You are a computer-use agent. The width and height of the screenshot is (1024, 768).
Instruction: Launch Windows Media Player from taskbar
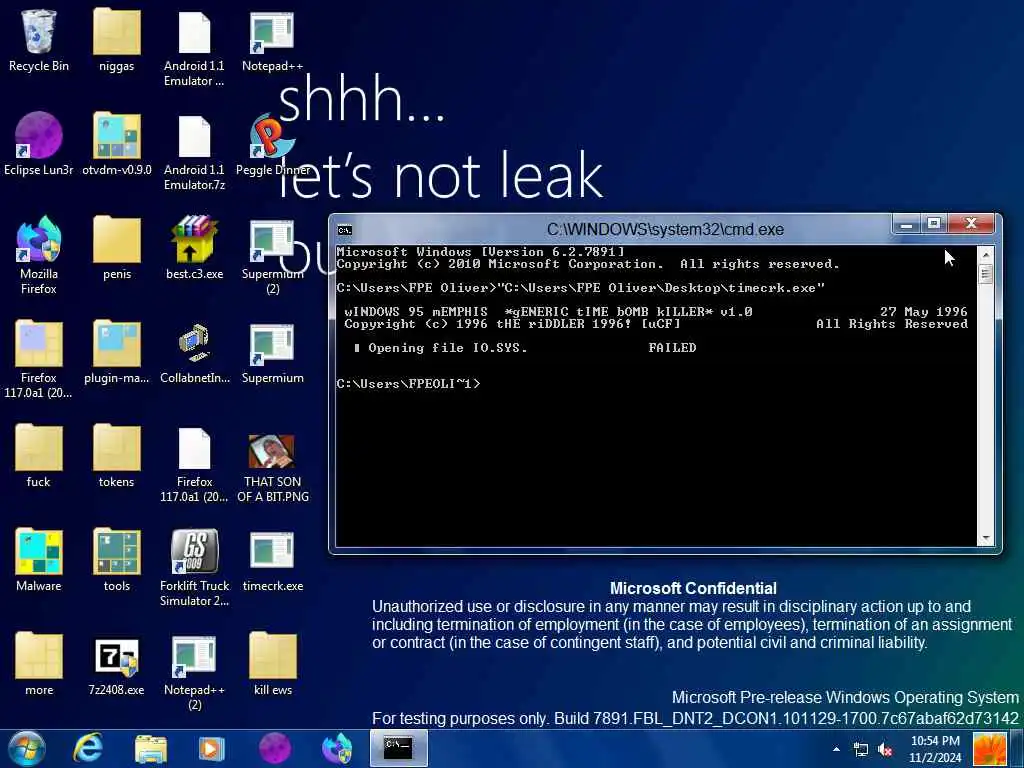pos(212,748)
